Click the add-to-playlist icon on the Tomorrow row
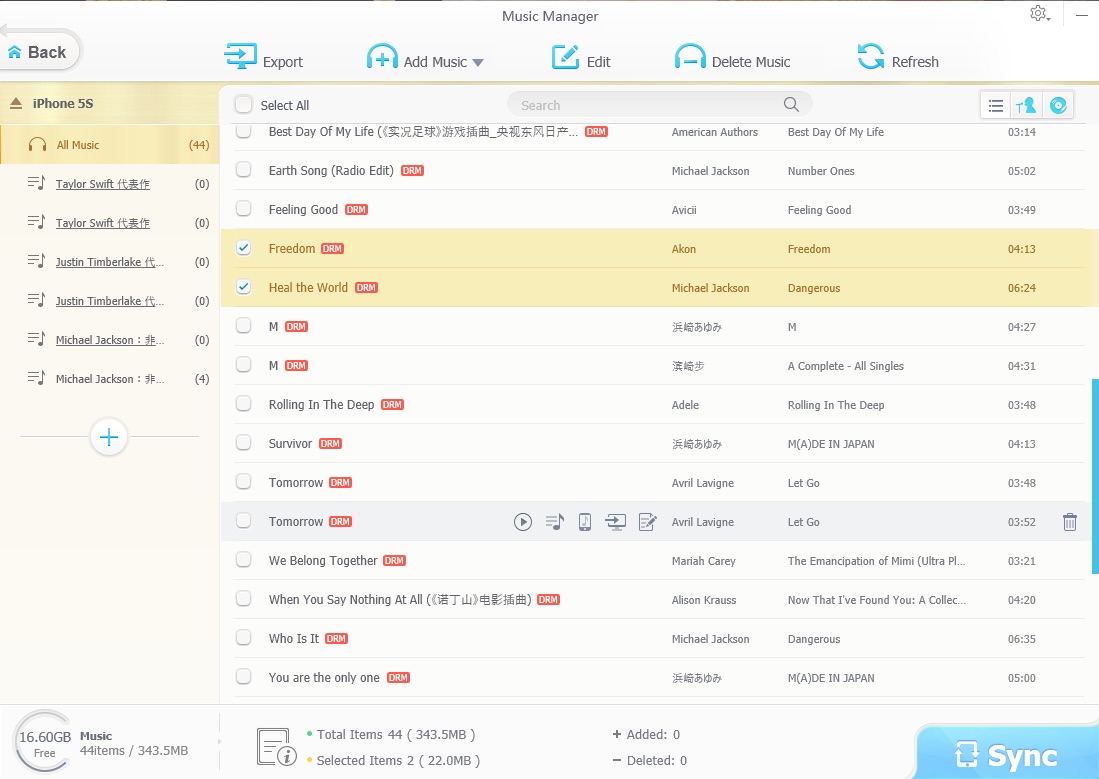 pos(554,521)
